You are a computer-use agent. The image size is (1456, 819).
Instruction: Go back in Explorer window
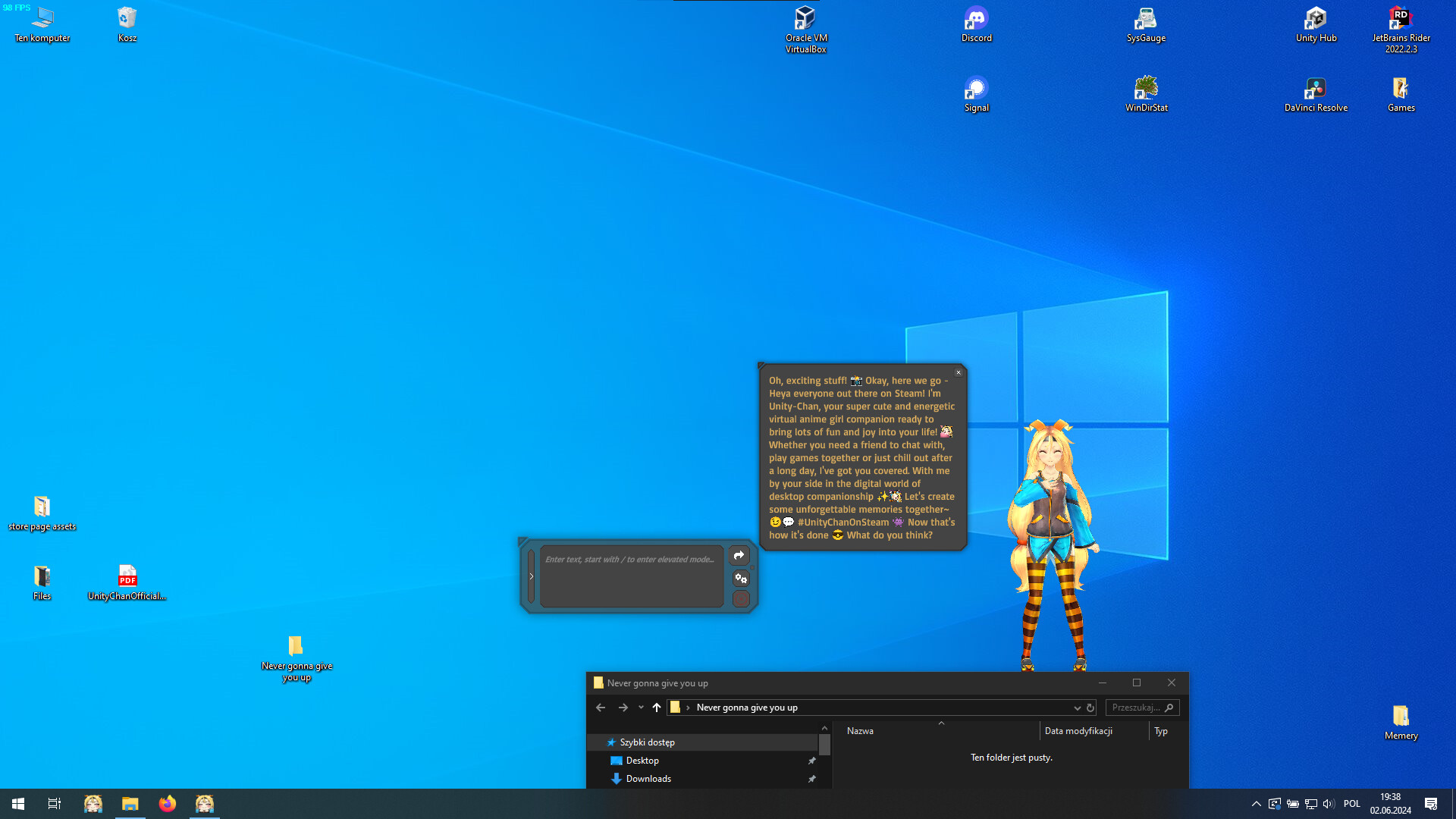[x=601, y=708]
